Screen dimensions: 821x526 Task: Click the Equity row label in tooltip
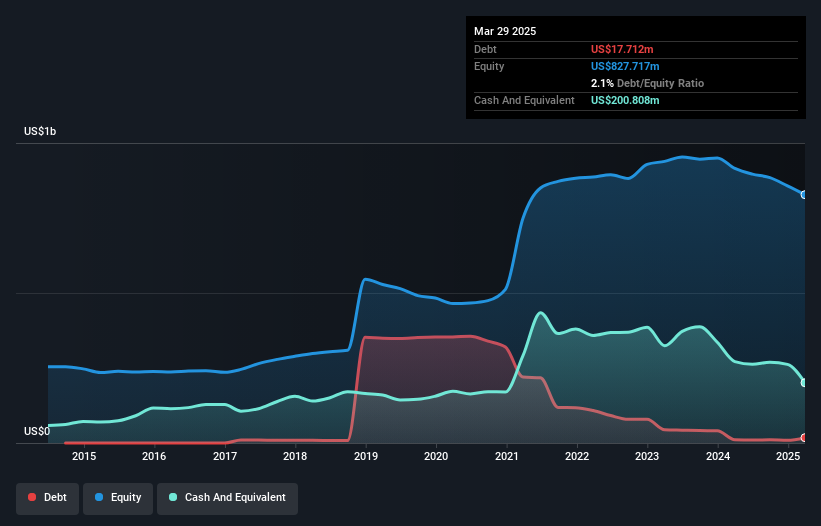point(489,66)
